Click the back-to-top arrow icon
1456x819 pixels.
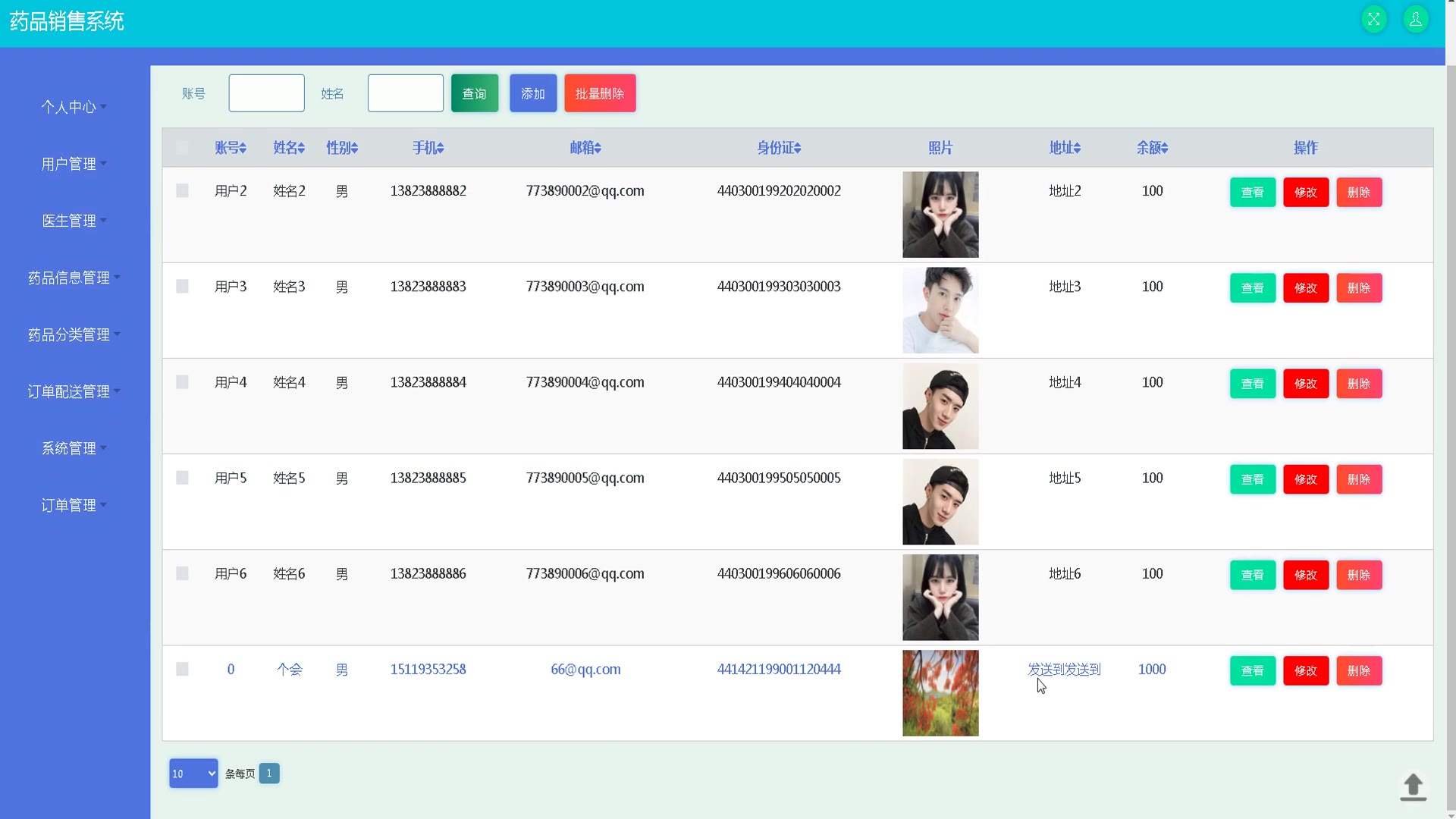click(x=1413, y=787)
